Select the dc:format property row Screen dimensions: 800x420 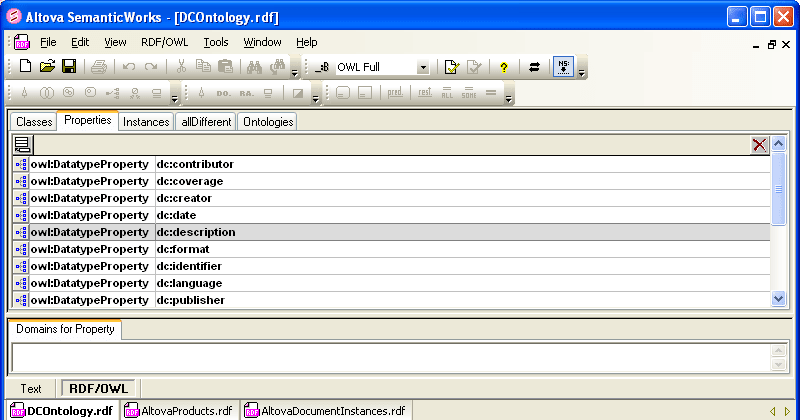tap(391, 249)
